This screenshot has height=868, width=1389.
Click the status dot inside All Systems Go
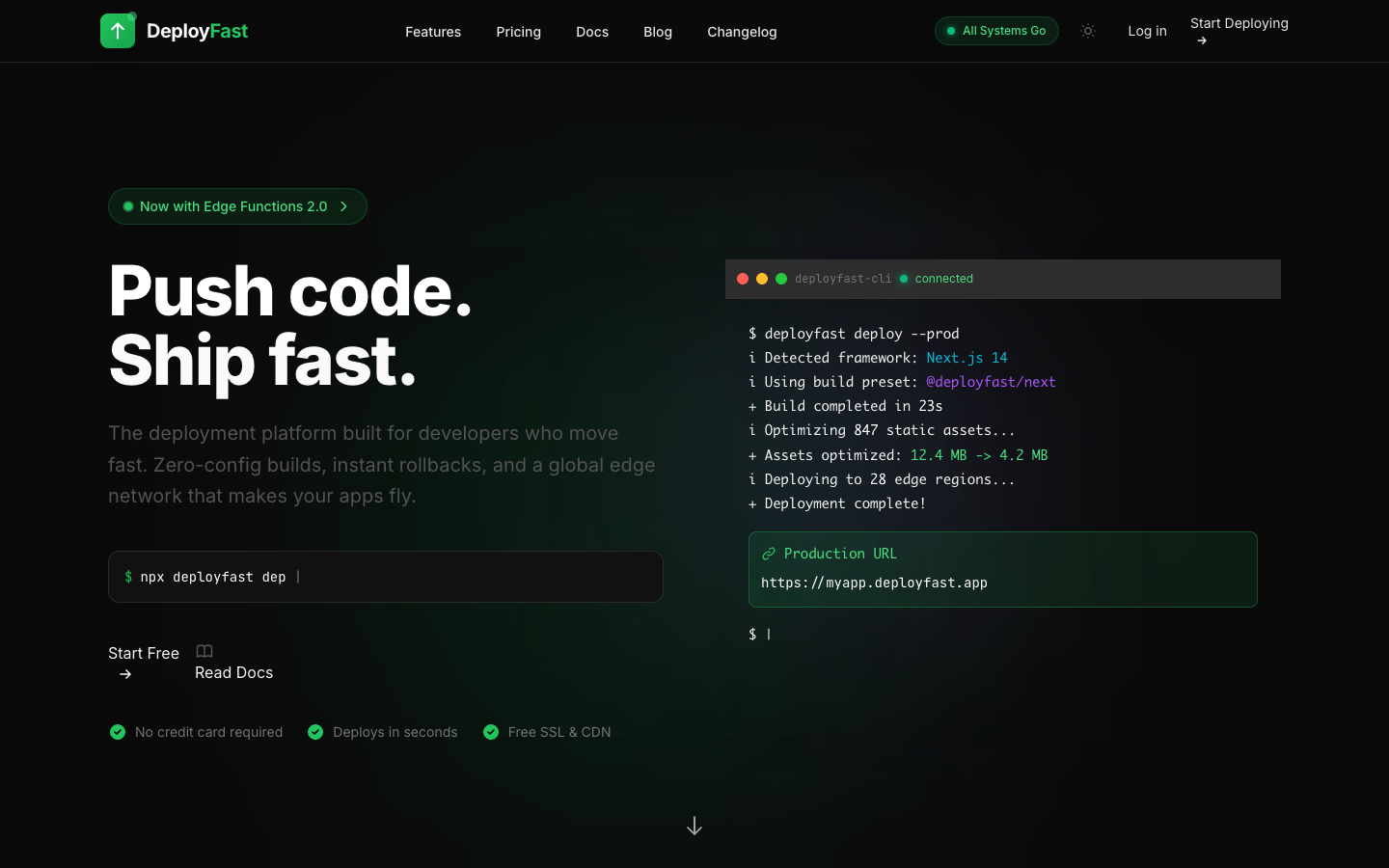coord(951,30)
